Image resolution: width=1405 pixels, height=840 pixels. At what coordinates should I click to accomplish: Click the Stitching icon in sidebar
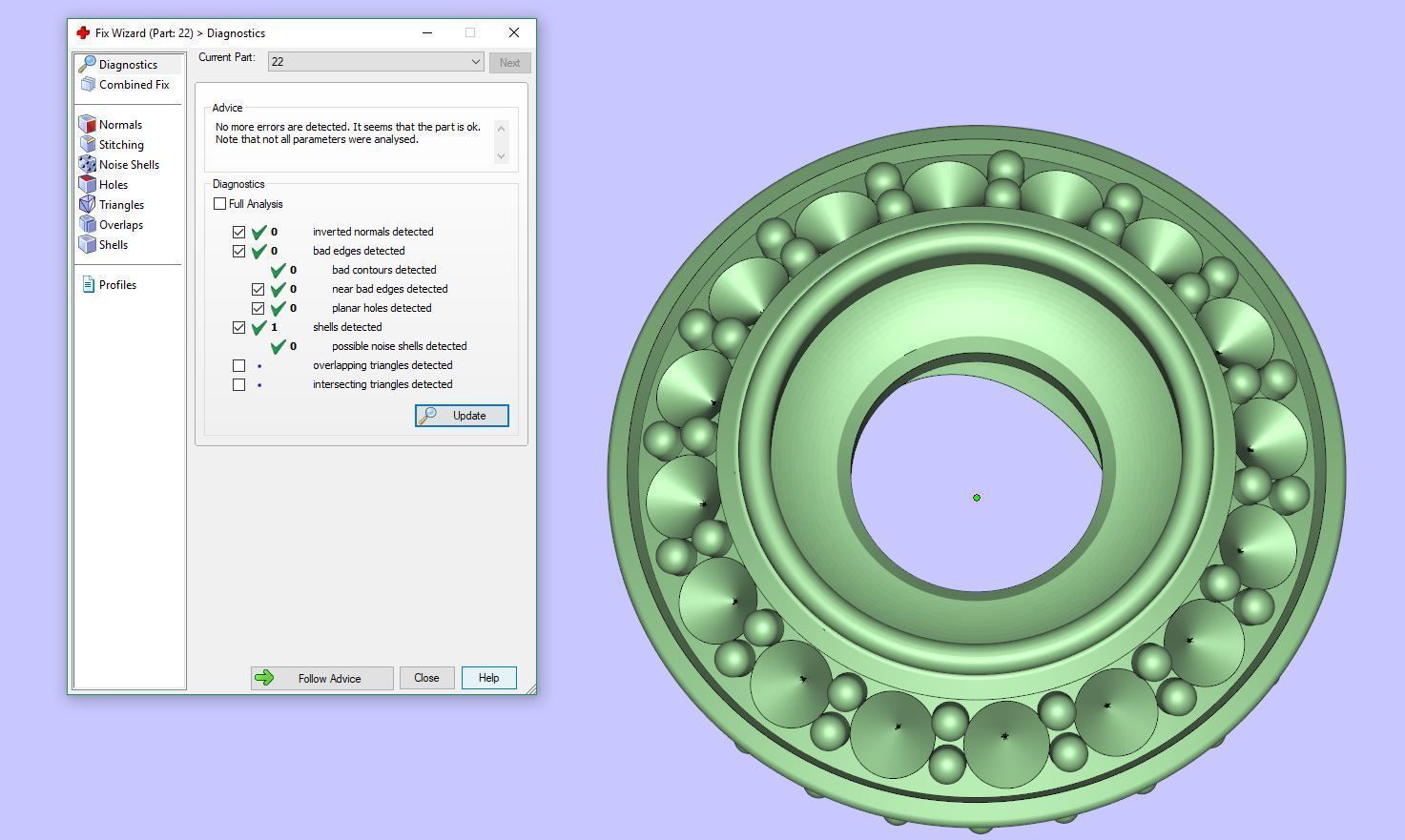[88, 144]
